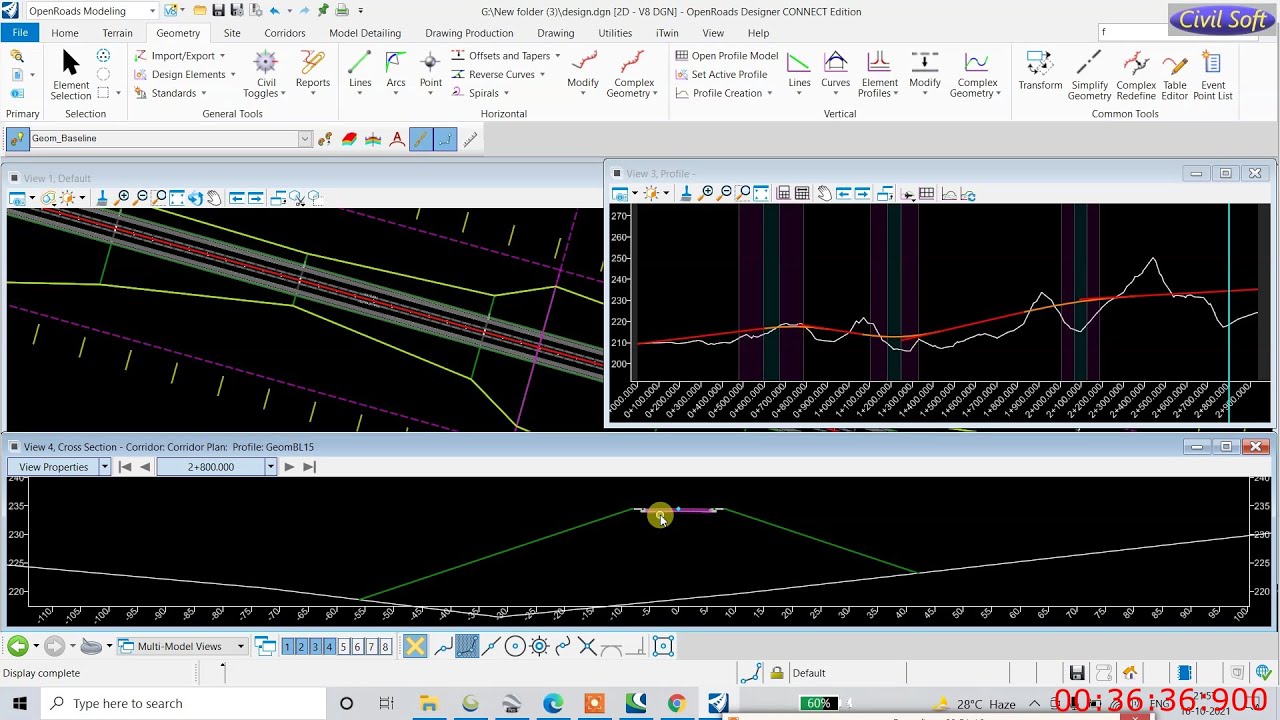Click Update View brush in View 3 Profile
Screen dimensions: 1280x720
pos(685,193)
